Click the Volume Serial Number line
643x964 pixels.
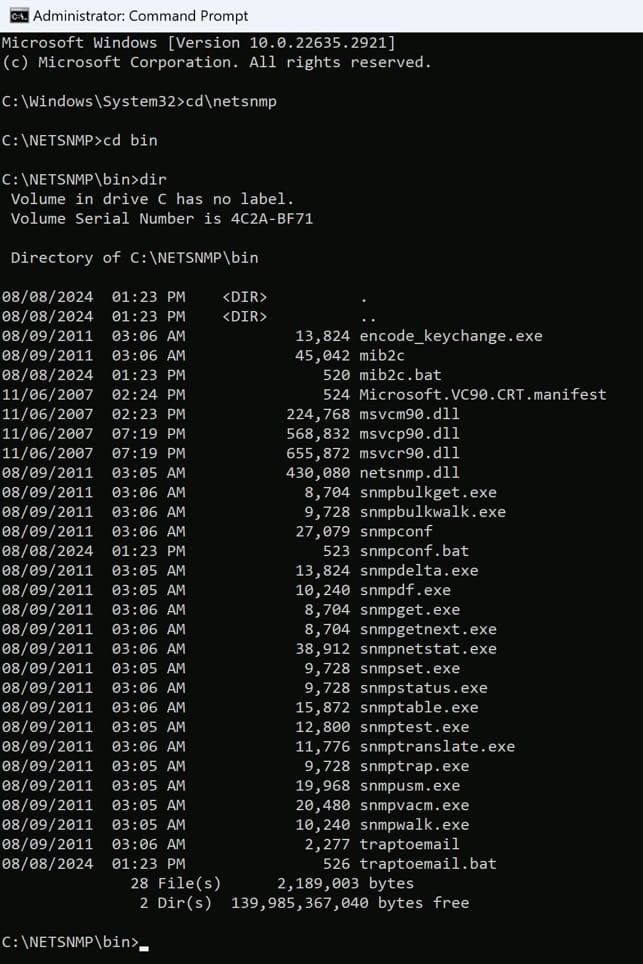162,218
